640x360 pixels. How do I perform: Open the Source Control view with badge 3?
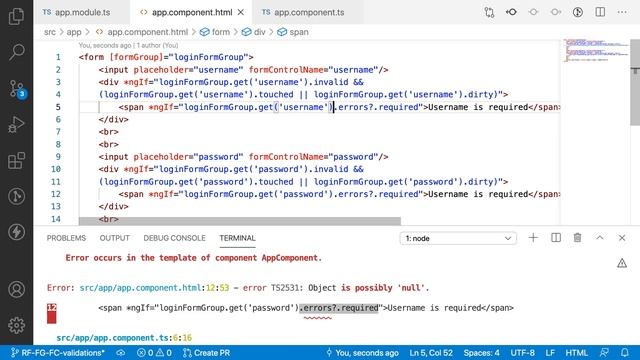pyautogui.click(x=17, y=89)
